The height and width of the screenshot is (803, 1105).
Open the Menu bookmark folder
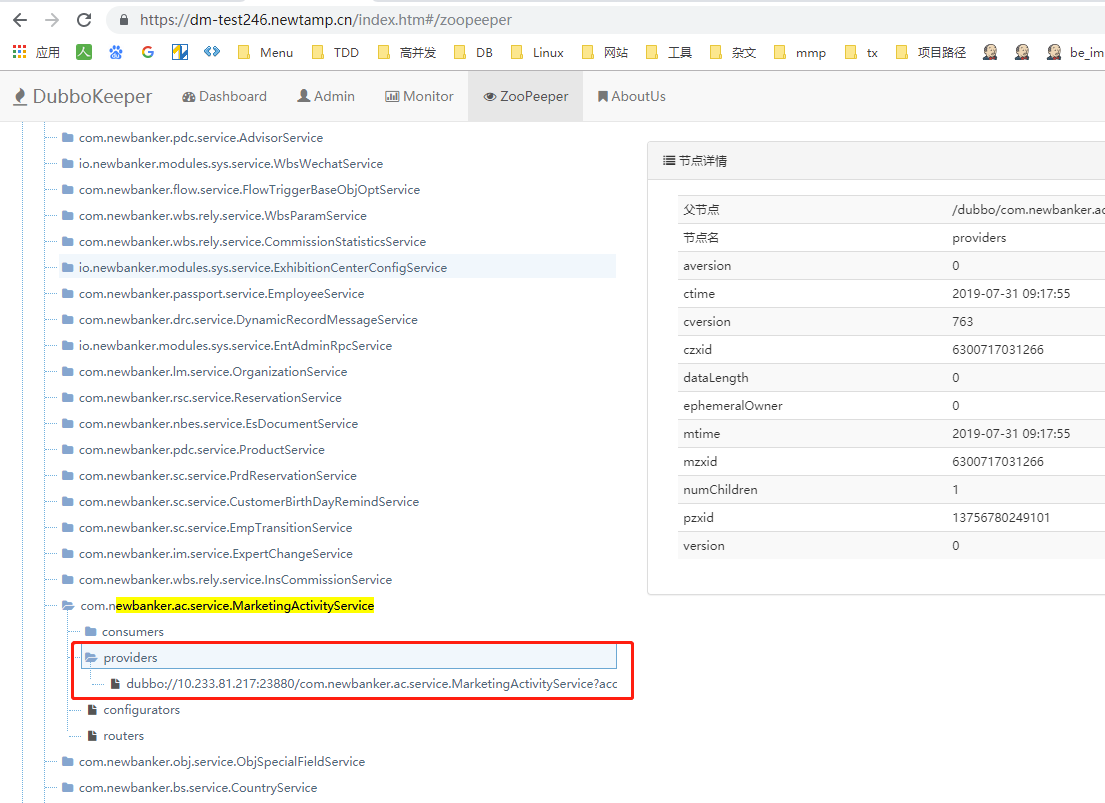pyautogui.click(x=266, y=52)
